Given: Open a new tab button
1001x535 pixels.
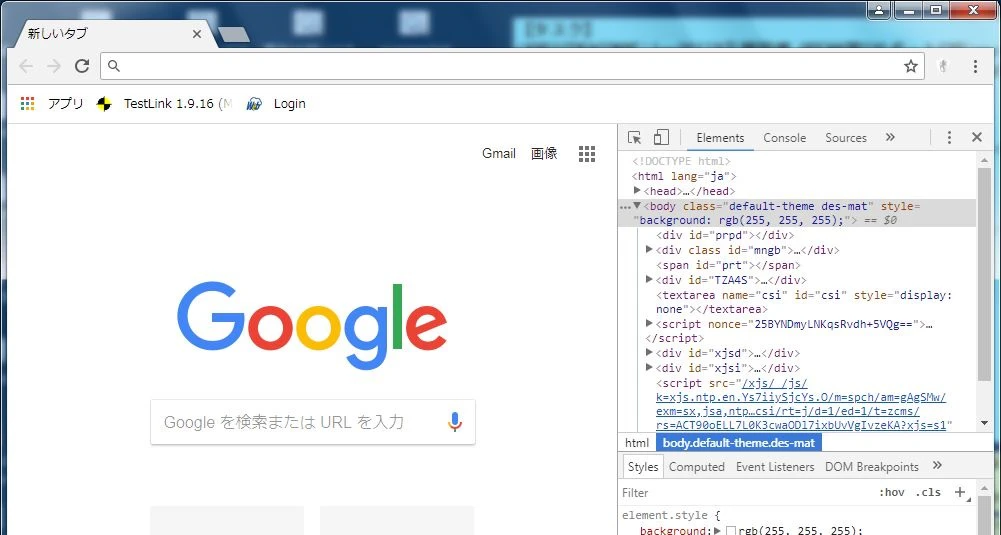Looking at the screenshot, I should [234, 34].
